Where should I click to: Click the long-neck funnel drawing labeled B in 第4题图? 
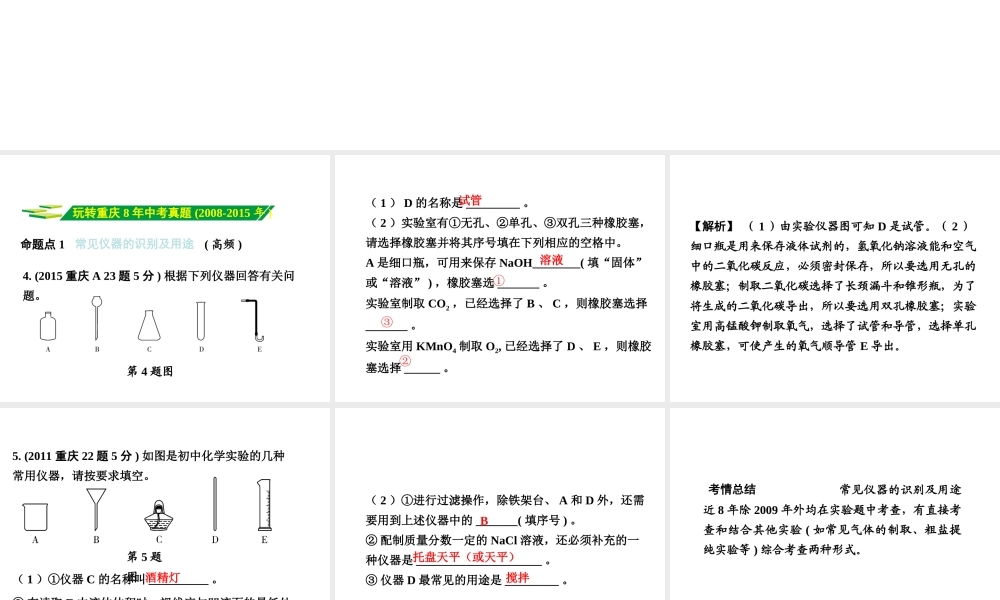click(x=96, y=318)
